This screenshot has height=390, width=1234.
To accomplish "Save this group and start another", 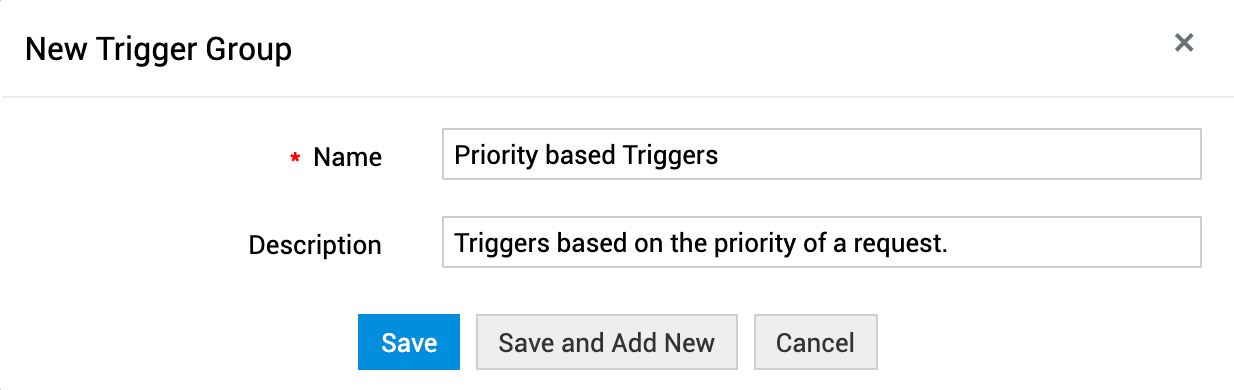I will point(606,343).
